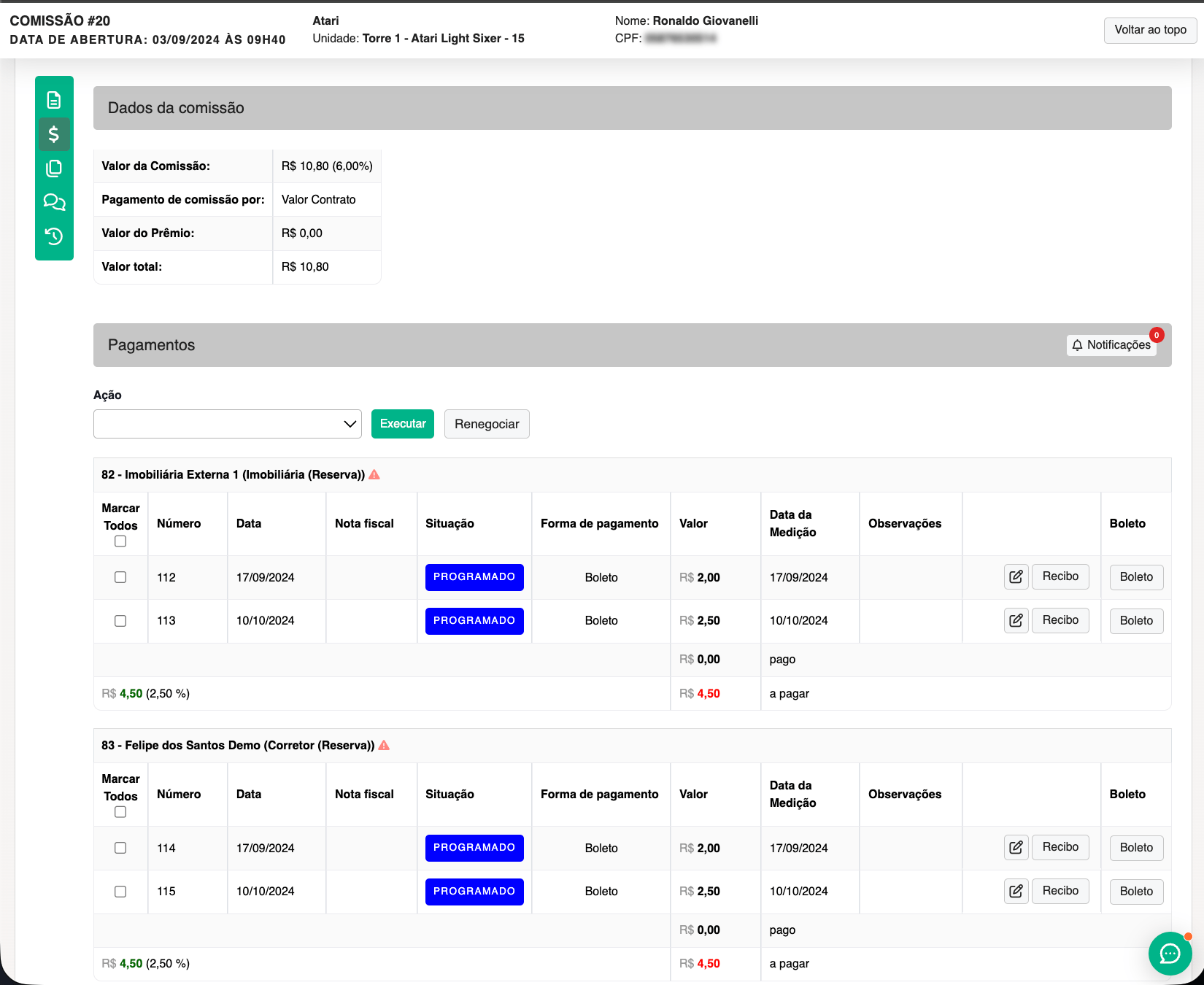Open Recibo for payment 115
The image size is (1204, 985).
click(1060, 891)
